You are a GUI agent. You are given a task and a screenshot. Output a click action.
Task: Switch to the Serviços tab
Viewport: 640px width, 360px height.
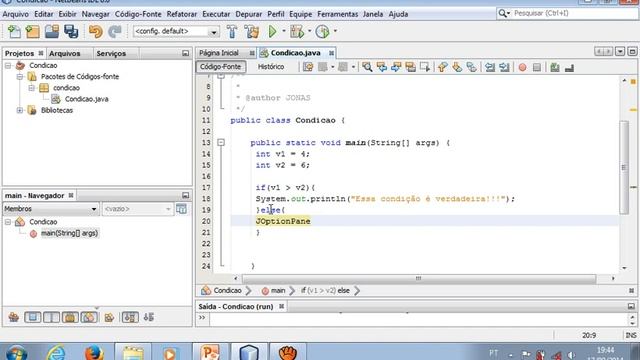[x=111, y=53]
